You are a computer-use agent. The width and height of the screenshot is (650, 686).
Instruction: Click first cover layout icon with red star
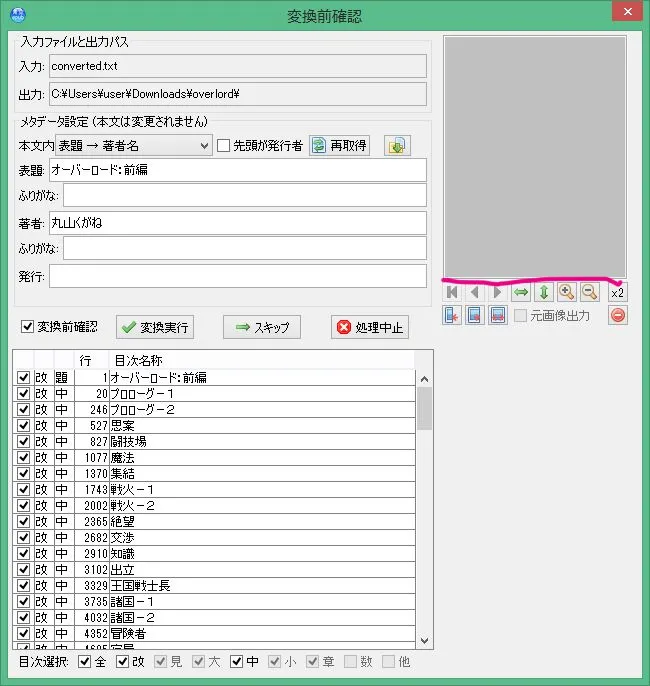click(x=452, y=315)
